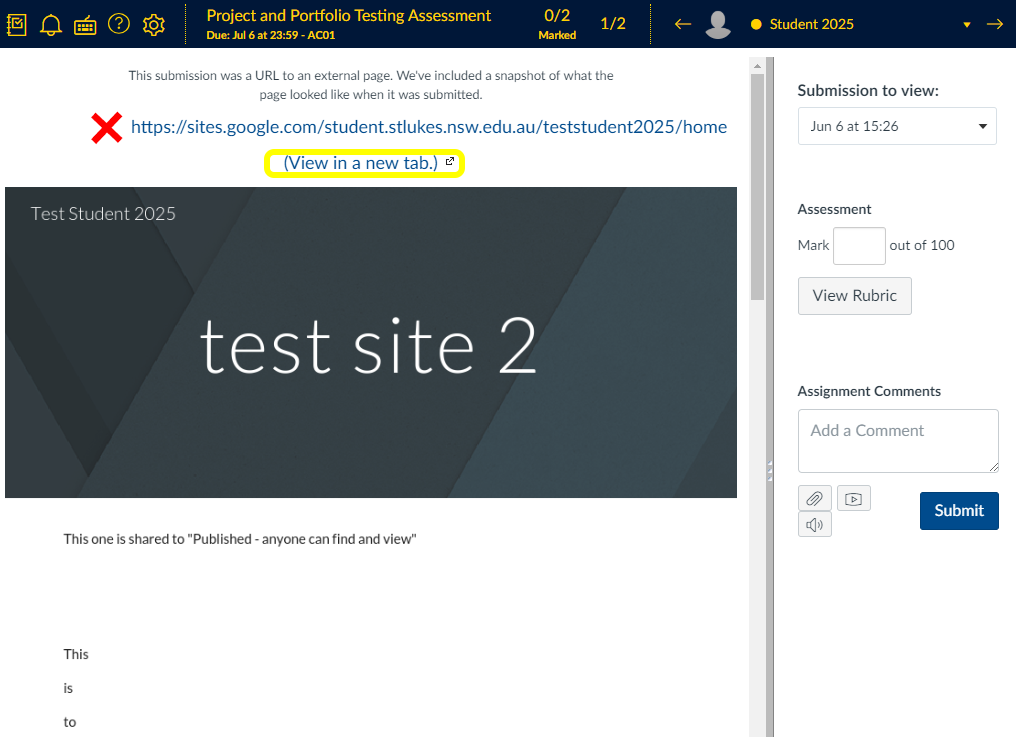Record a media comment
The height and width of the screenshot is (737, 1016).
[x=853, y=498]
